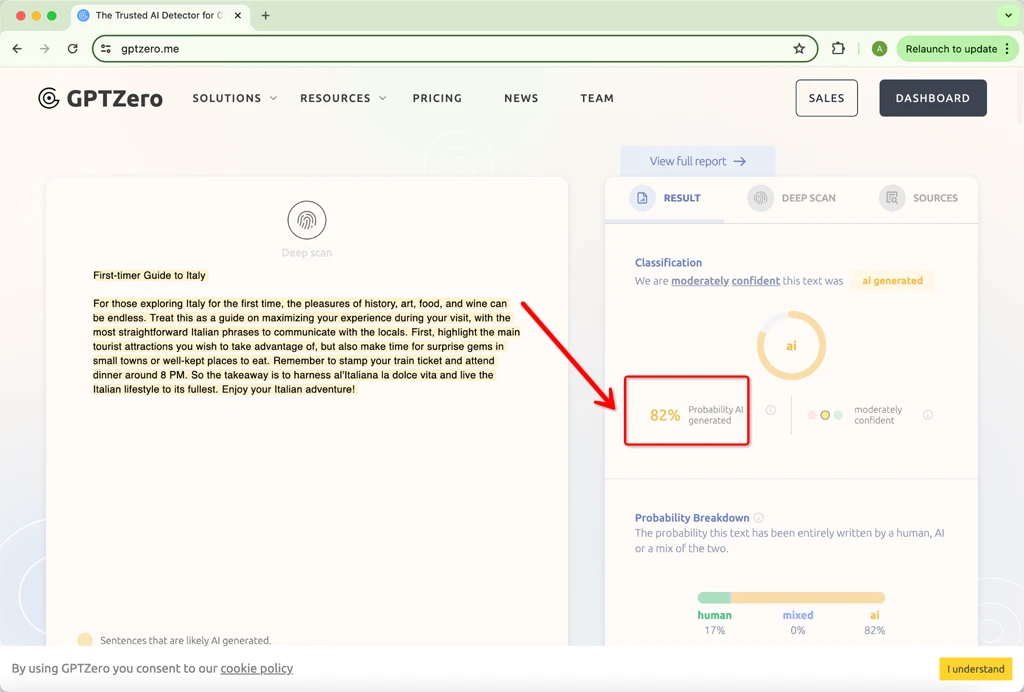This screenshot has height=692, width=1024.
Task: Click the 82% probability value
Action: click(x=665, y=415)
